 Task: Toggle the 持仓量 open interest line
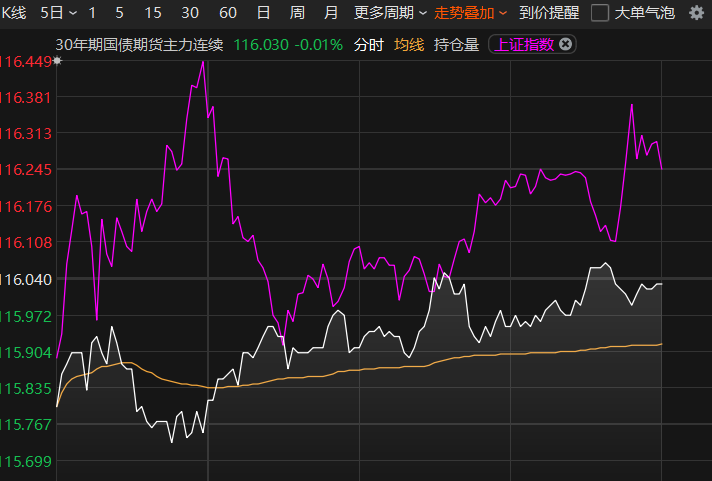[456, 44]
